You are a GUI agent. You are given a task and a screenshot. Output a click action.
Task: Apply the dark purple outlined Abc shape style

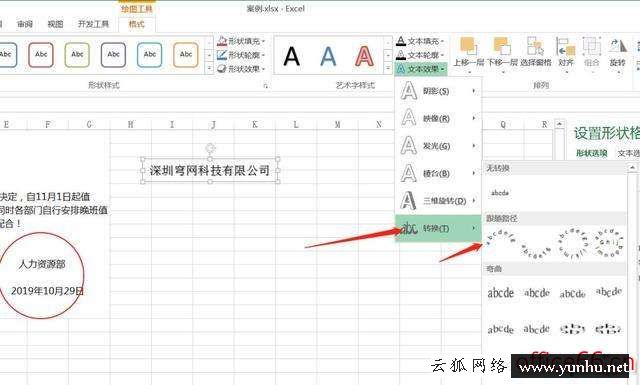coord(113,55)
